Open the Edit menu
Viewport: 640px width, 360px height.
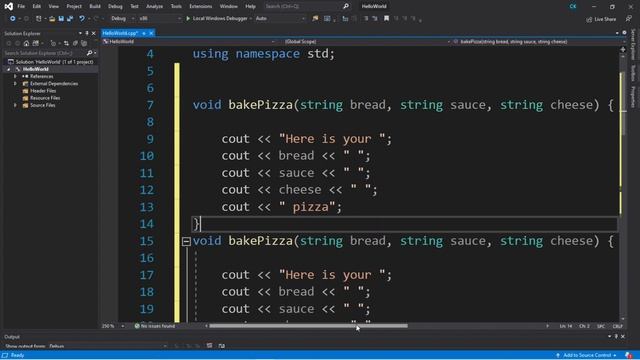pos(37,6)
